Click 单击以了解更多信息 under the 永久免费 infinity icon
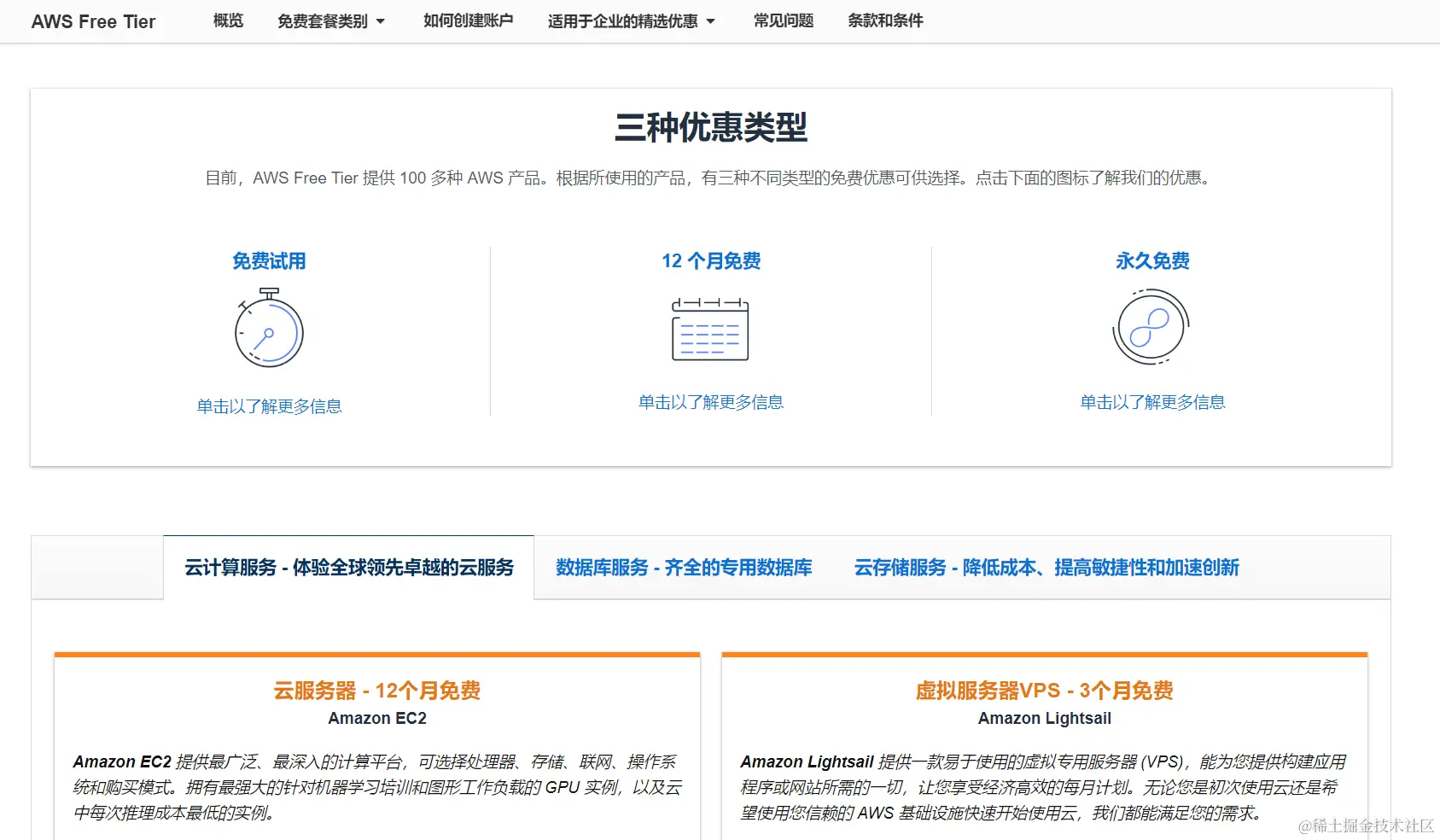Image resolution: width=1440 pixels, height=840 pixels. tap(1152, 402)
